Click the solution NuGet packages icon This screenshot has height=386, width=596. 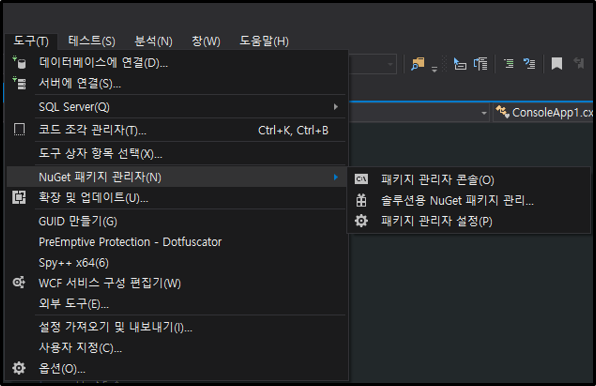[361, 200]
